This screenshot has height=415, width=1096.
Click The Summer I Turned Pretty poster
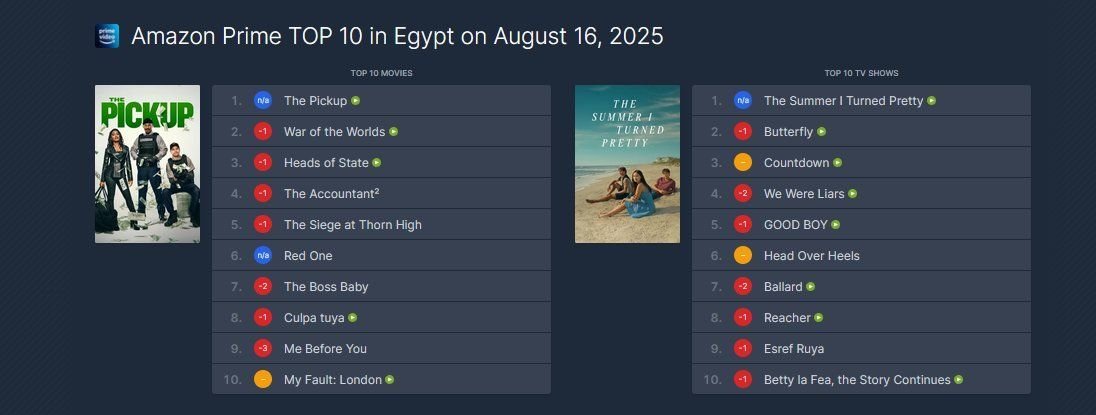[627, 164]
